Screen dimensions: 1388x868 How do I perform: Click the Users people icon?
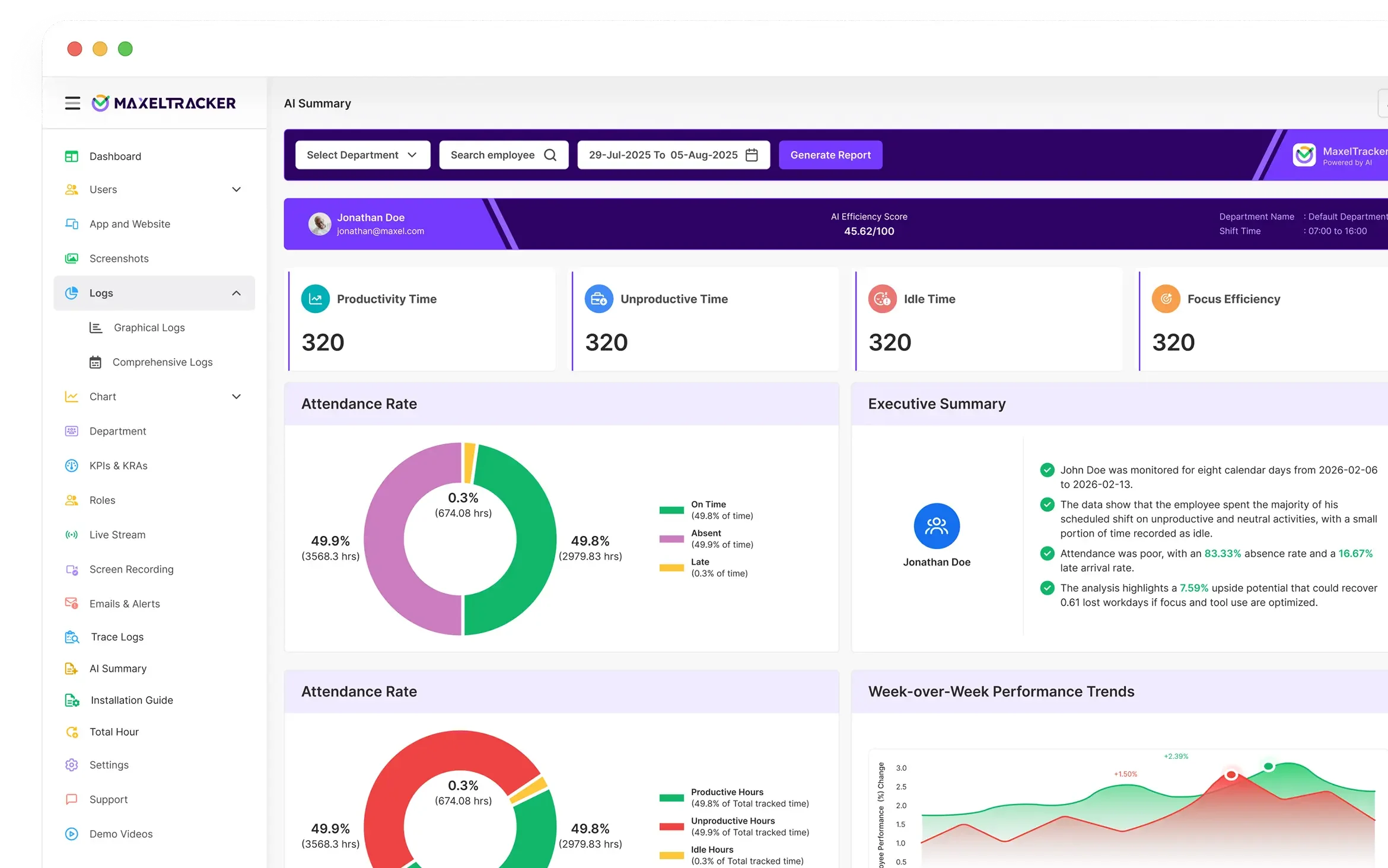click(72, 190)
